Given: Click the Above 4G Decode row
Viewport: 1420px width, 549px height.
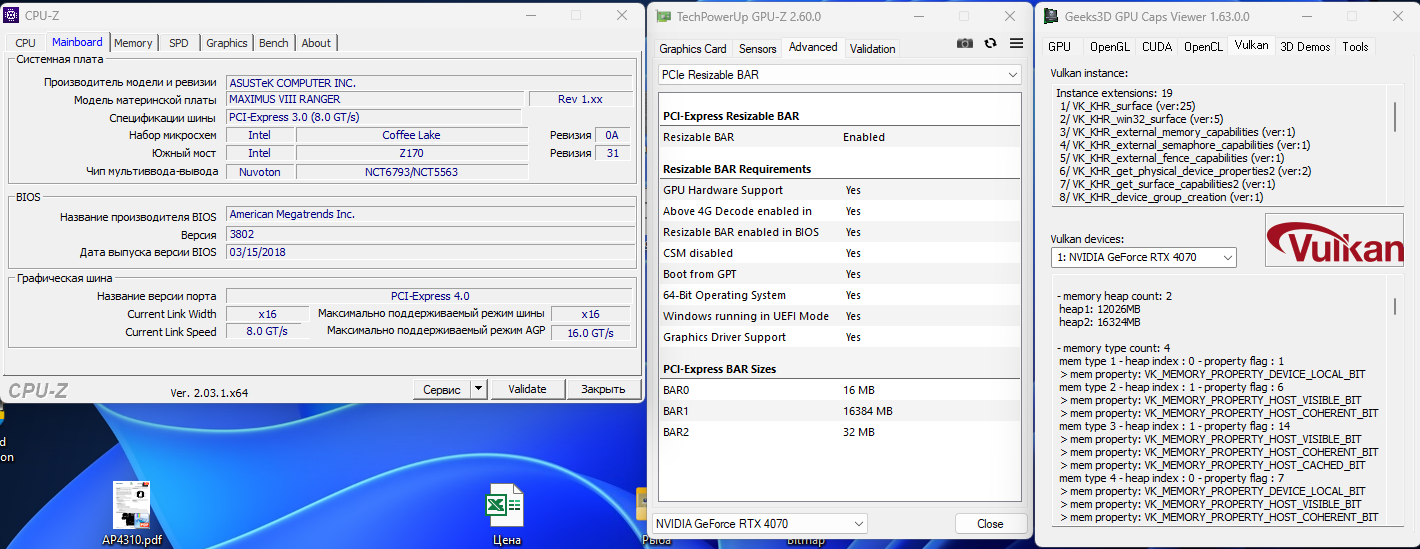Looking at the screenshot, I should [839, 211].
